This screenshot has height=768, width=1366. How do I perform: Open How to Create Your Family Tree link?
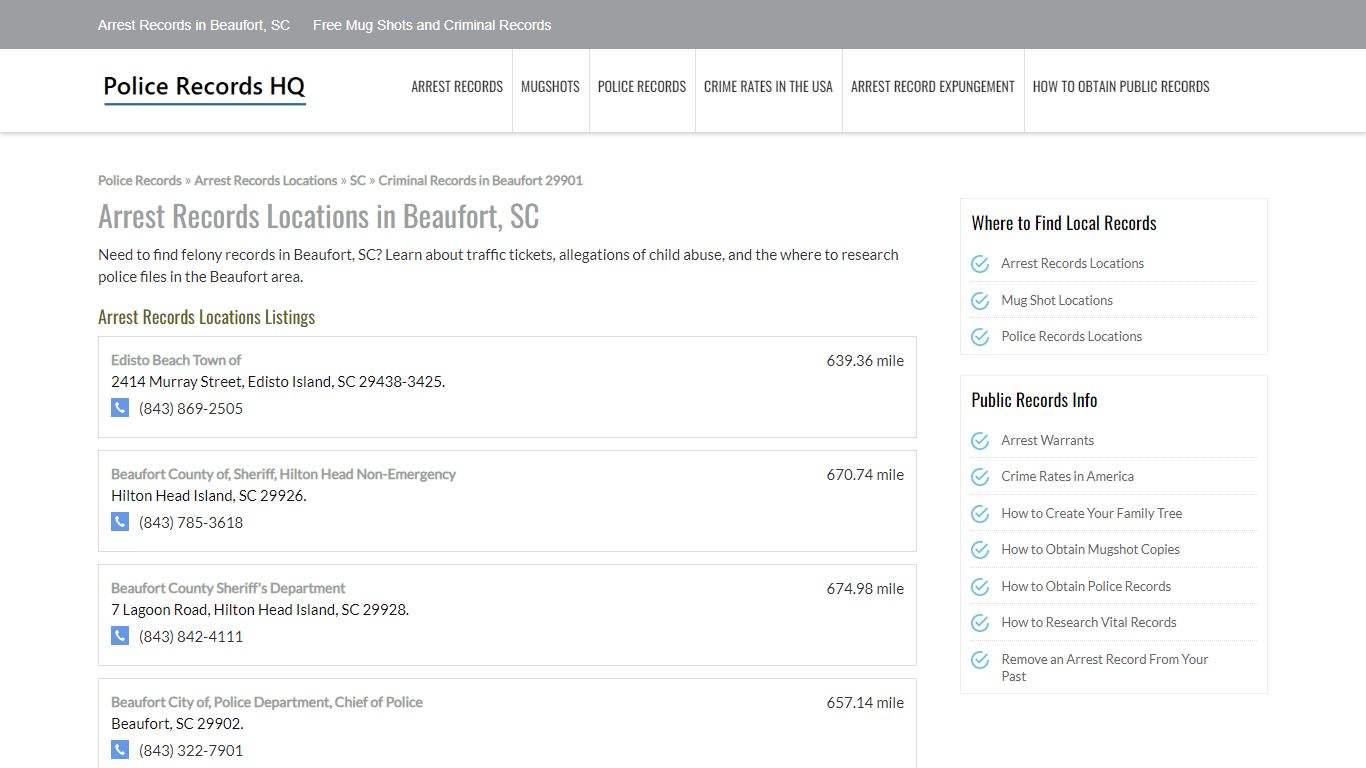pyautogui.click(x=1091, y=514)
